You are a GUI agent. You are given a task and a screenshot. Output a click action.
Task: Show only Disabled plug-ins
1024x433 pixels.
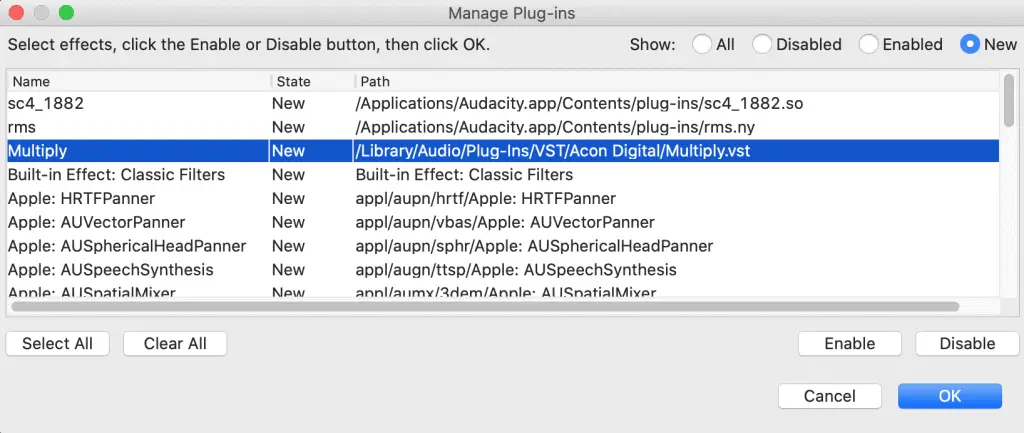762,44
